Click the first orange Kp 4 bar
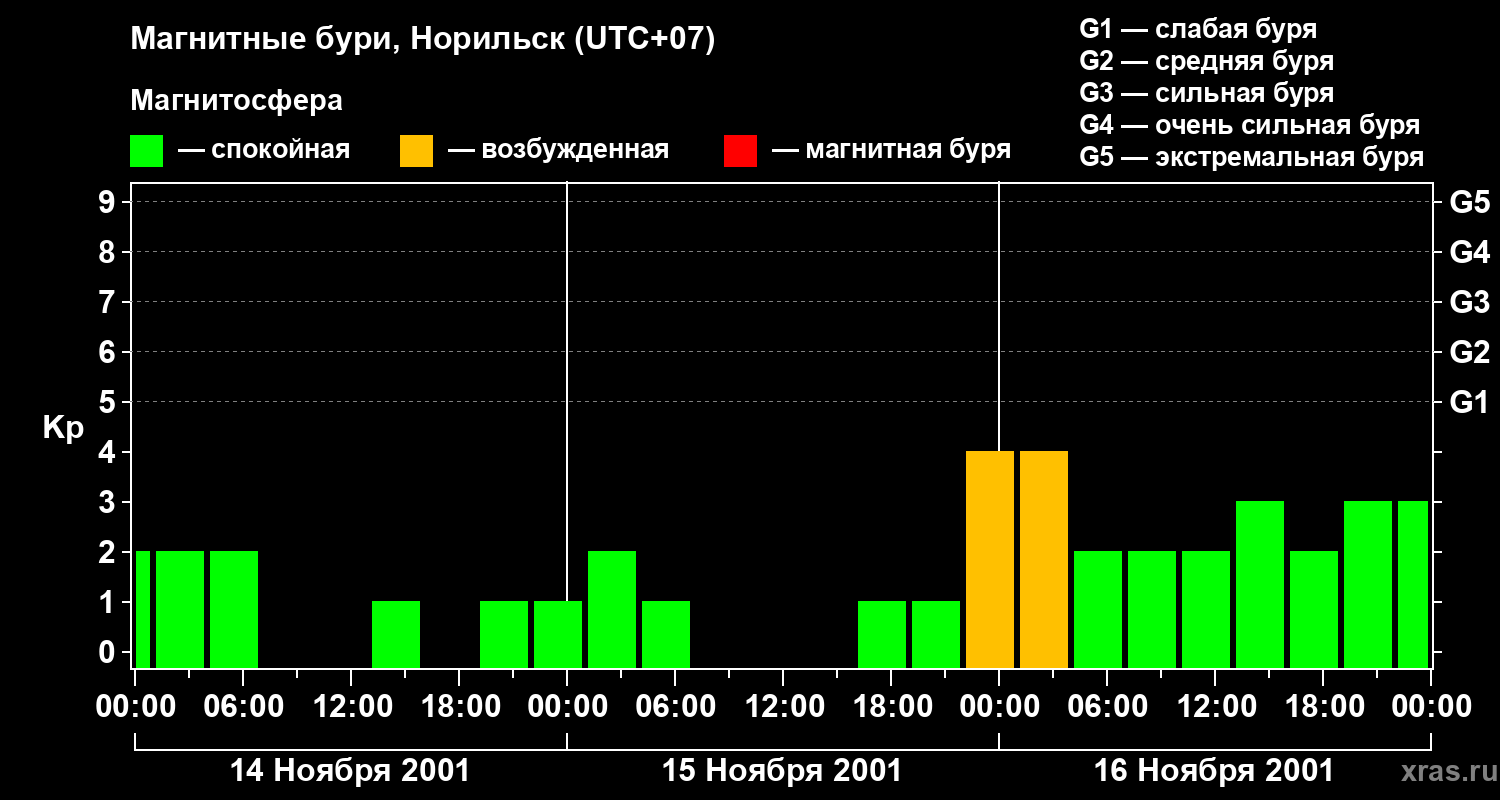 (x=990, y=560)
